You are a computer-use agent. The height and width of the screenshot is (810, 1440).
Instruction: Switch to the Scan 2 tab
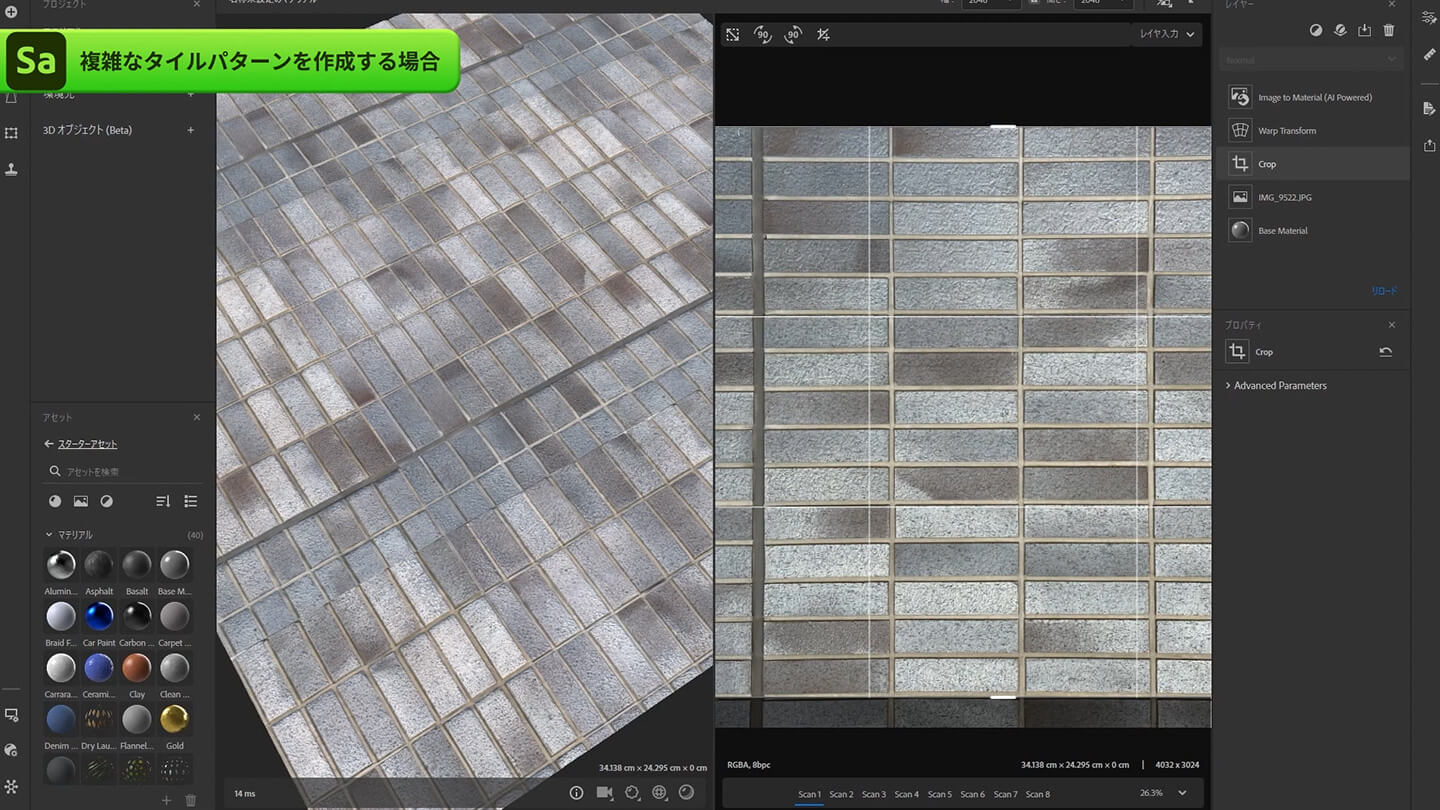[841, 794]
